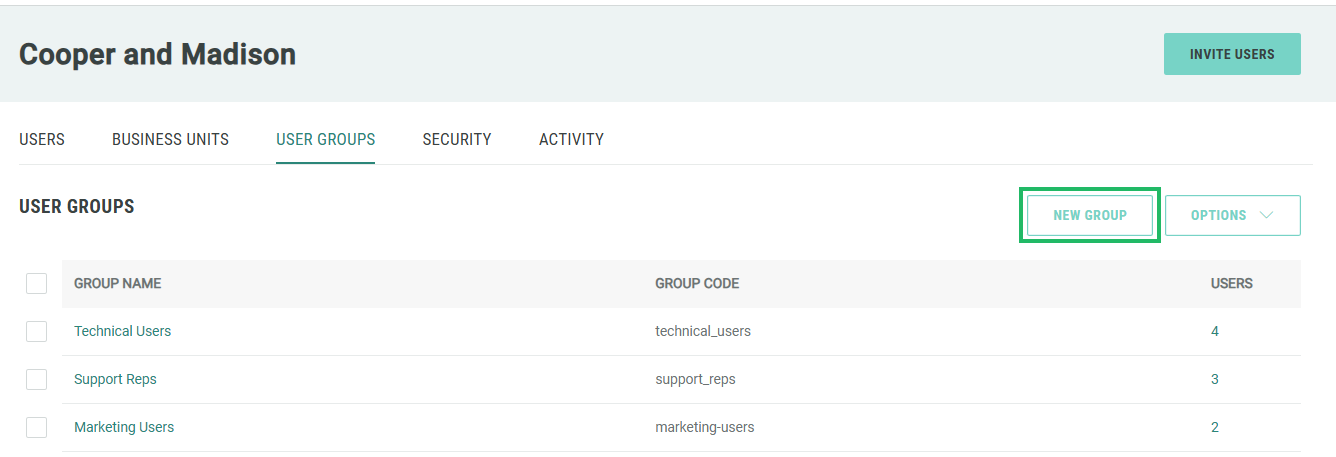Toggle the select-all checkbox in table header

pyautogui.click(x=37, y=283)
